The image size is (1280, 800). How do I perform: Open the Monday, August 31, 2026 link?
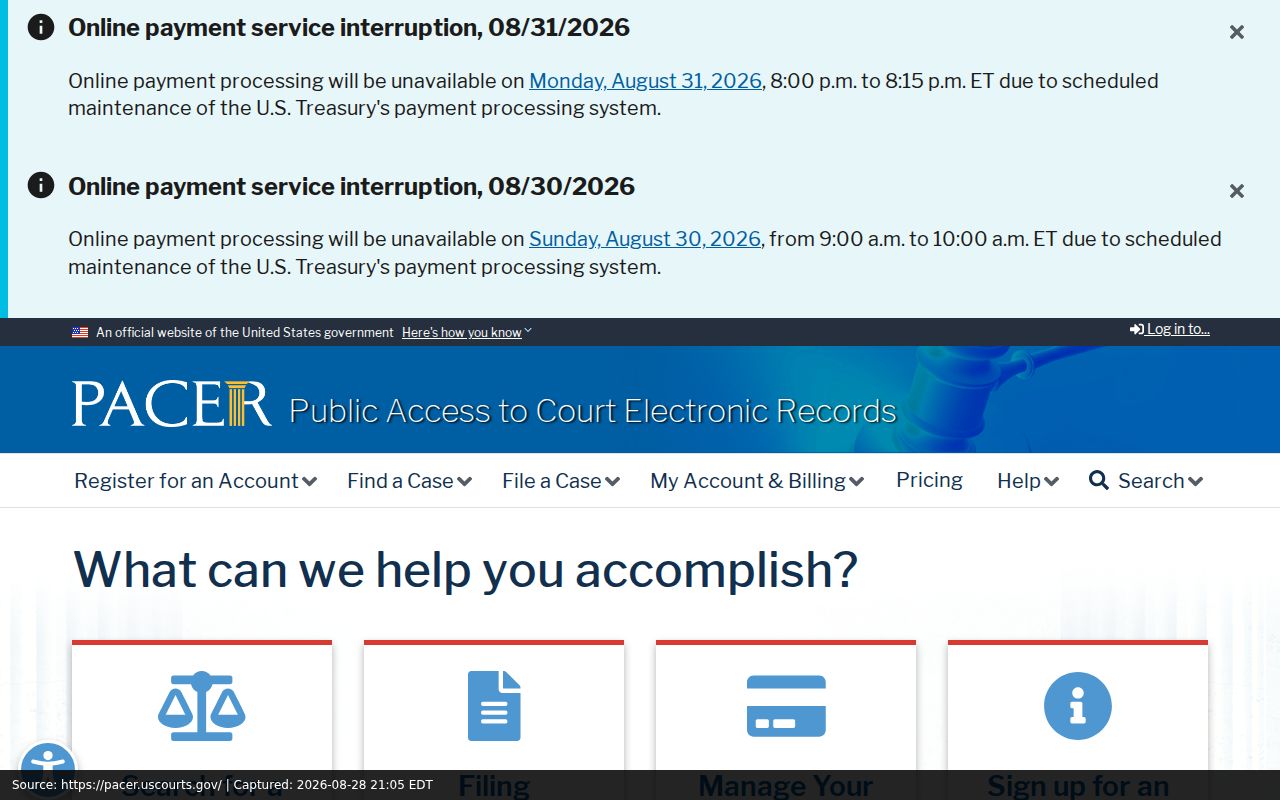click(645, 81)
